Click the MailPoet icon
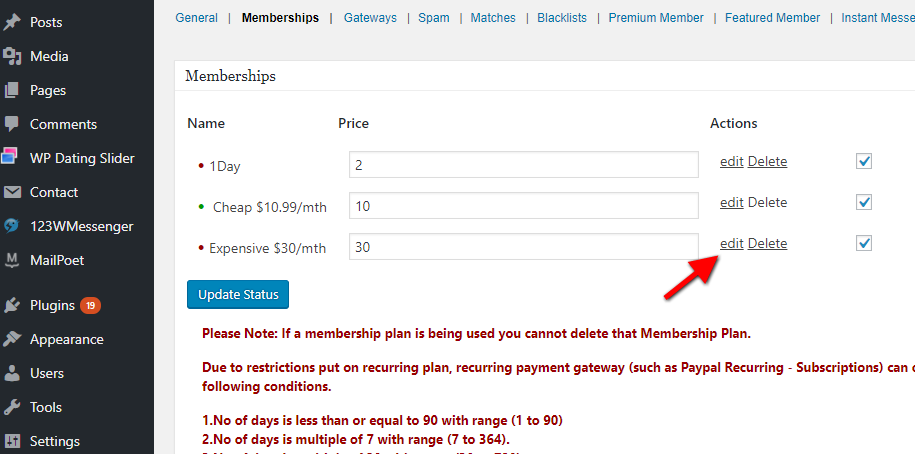Image resolution: width=915 pixels, height=454 pixels. pyautogui.click(x=12, y=260)
